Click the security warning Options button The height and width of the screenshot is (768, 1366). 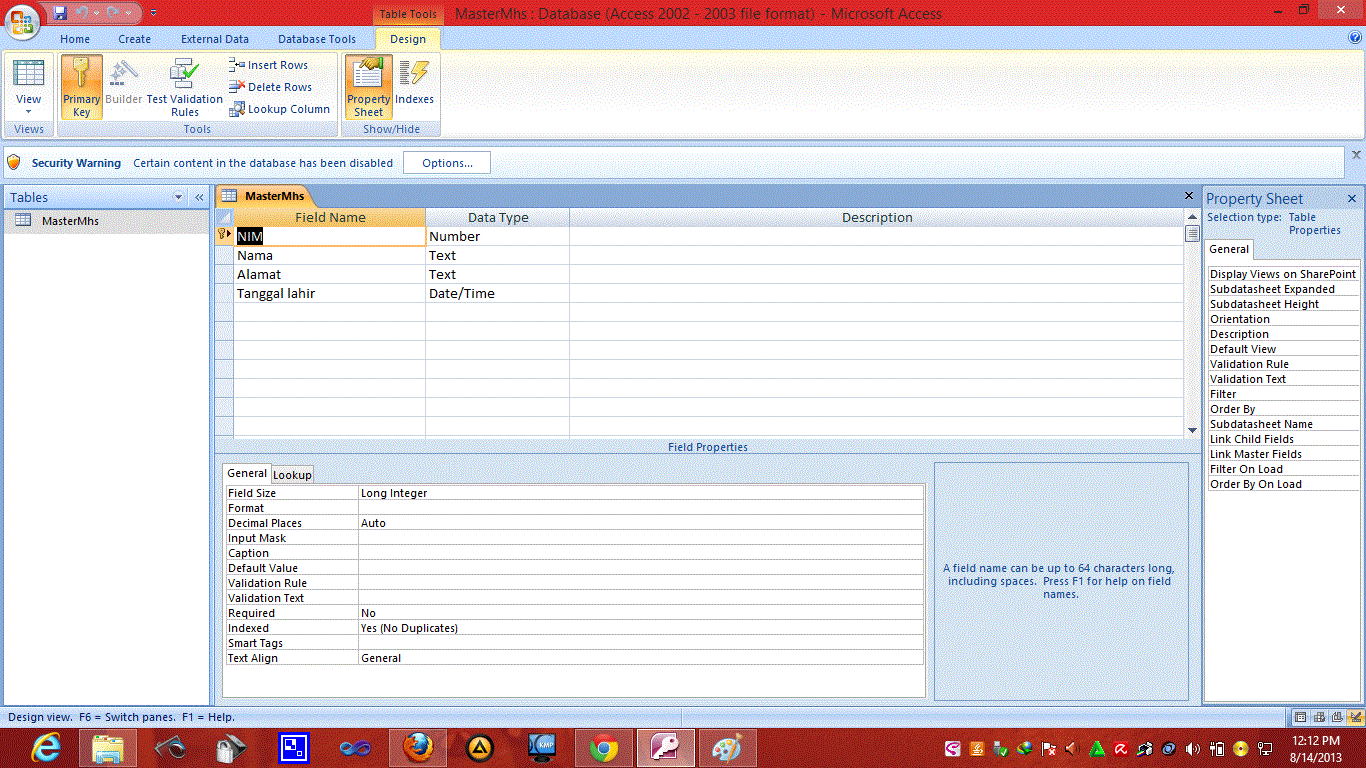(x=446, y=163)
